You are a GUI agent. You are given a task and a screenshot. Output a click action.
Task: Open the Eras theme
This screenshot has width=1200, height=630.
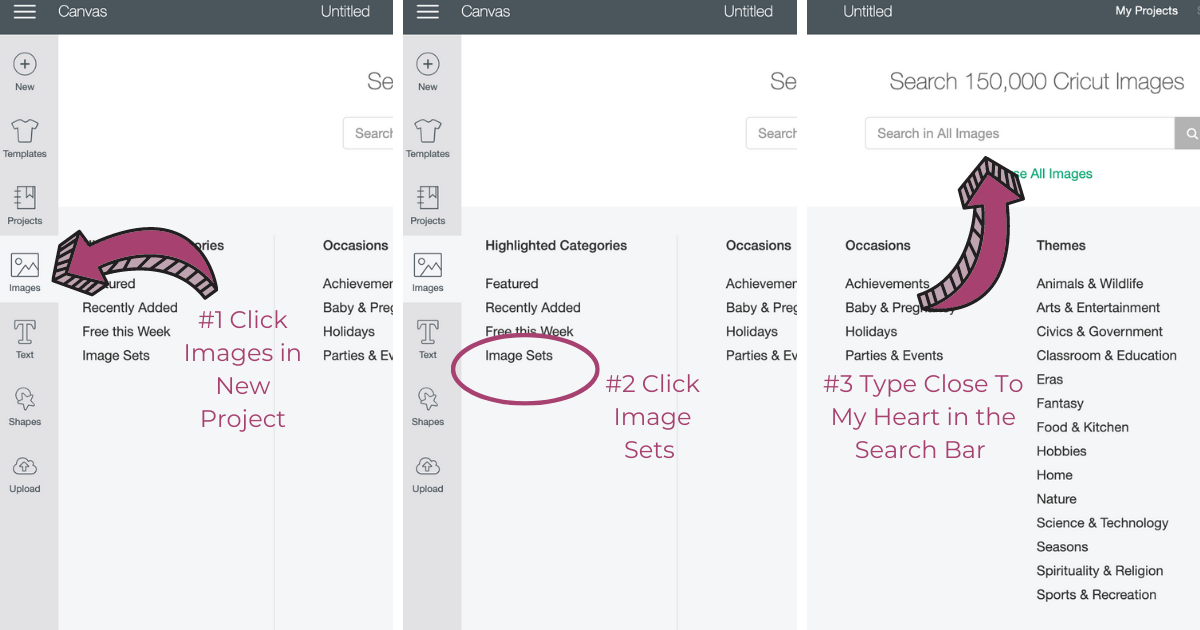click(1050, 380)
